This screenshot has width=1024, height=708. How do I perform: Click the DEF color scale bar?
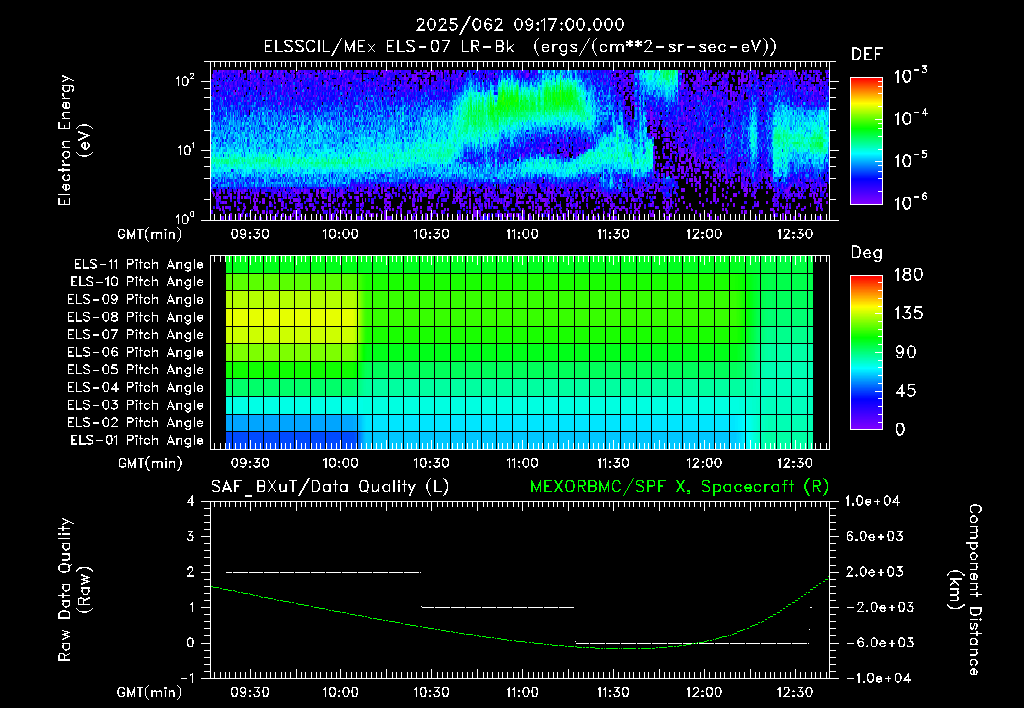click(866, 141)
